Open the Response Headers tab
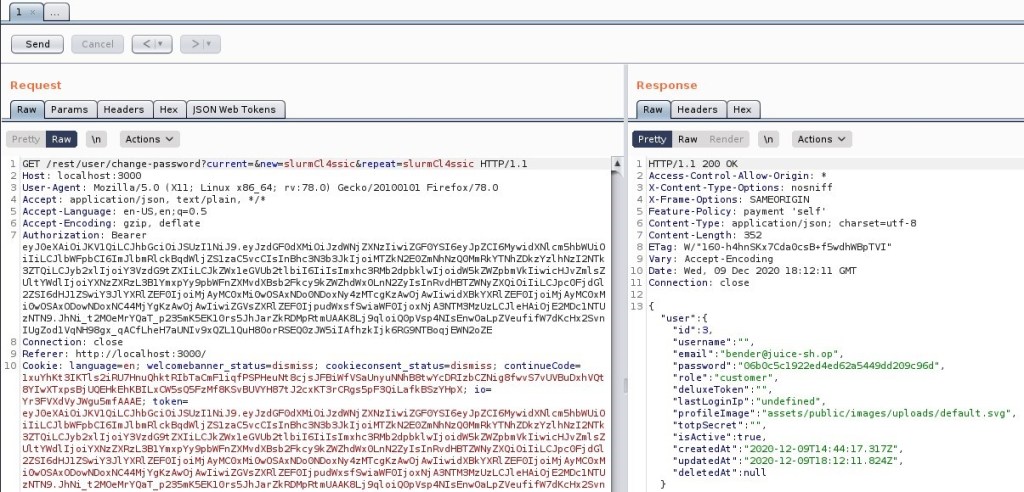 click(697, 109)
